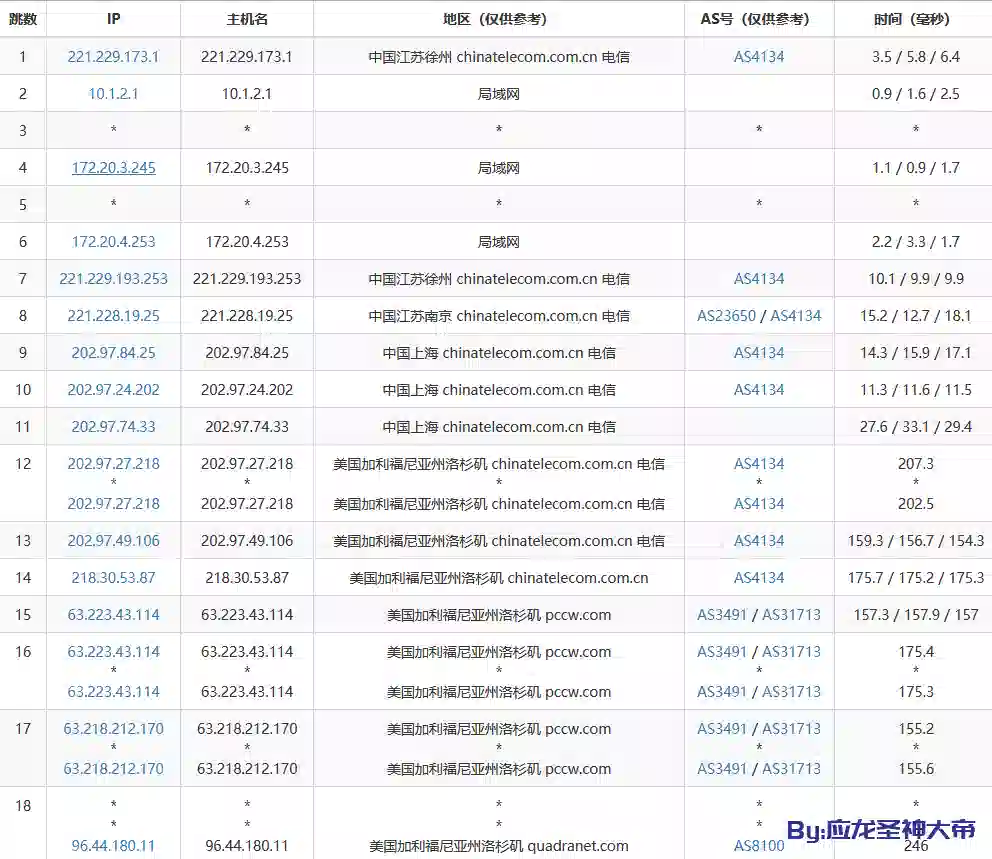Click the time value 175.4 in hop 16
The width and height of the screenshot is (992, 859).
[915, 652]
